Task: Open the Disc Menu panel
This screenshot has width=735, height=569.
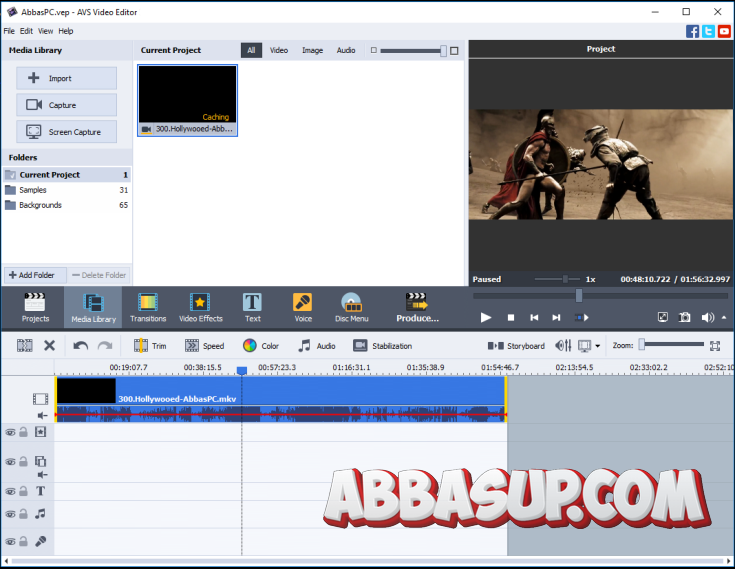Action: click(x=352, y=307)
